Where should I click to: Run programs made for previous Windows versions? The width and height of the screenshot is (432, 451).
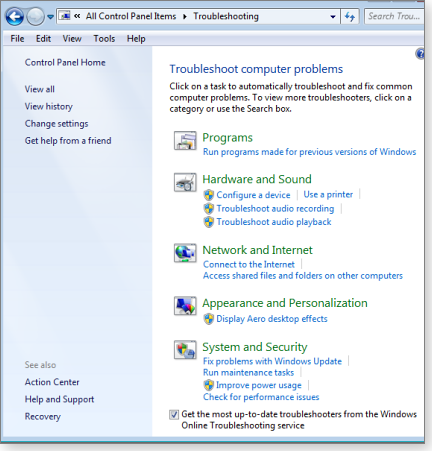pyautogui.click(x=310, y=152)
